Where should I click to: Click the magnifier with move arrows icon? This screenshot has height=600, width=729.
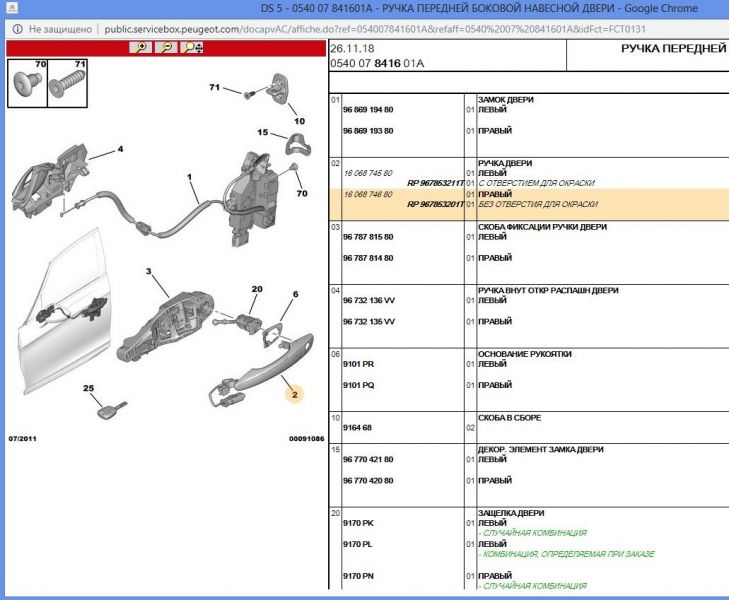click(x=192, y=48)
